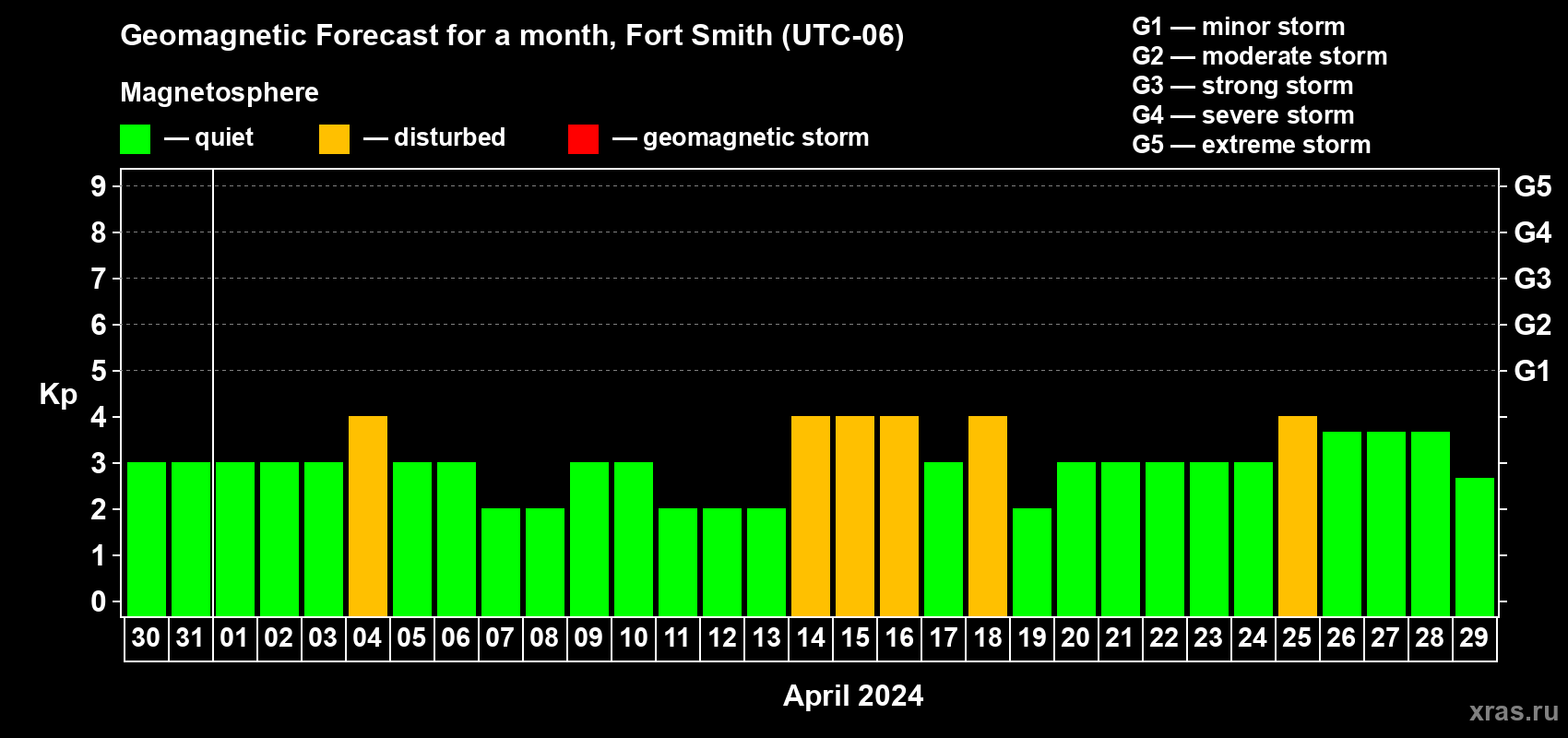The height and width of the screenshot is (738, 1568).
Task: Click the date label '03'
Action: coord(323,638)
